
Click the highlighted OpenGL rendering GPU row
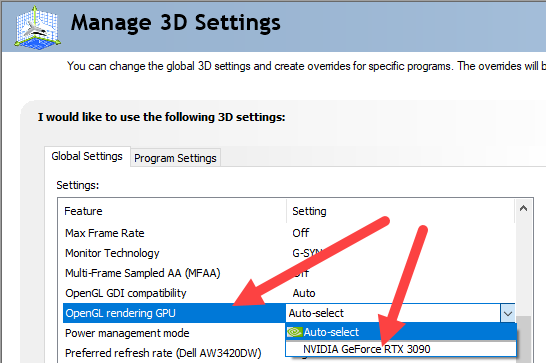coord(174,313)
